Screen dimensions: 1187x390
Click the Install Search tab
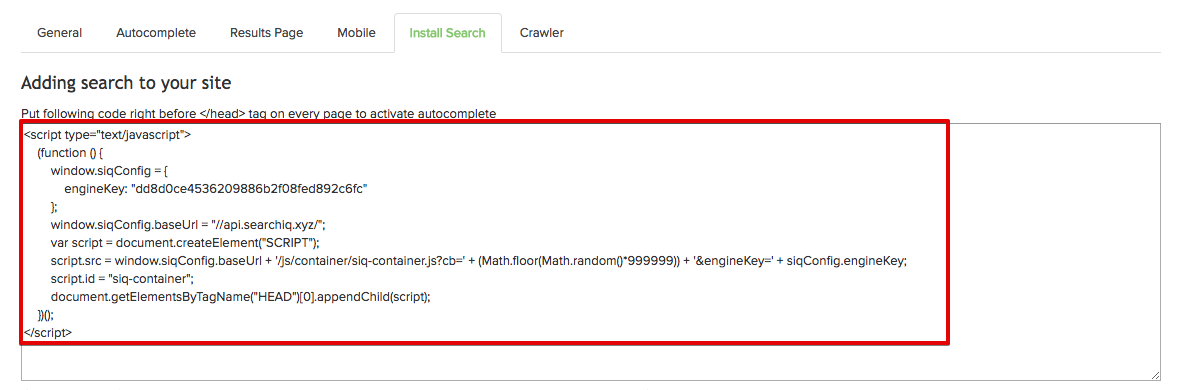(447, 33)
